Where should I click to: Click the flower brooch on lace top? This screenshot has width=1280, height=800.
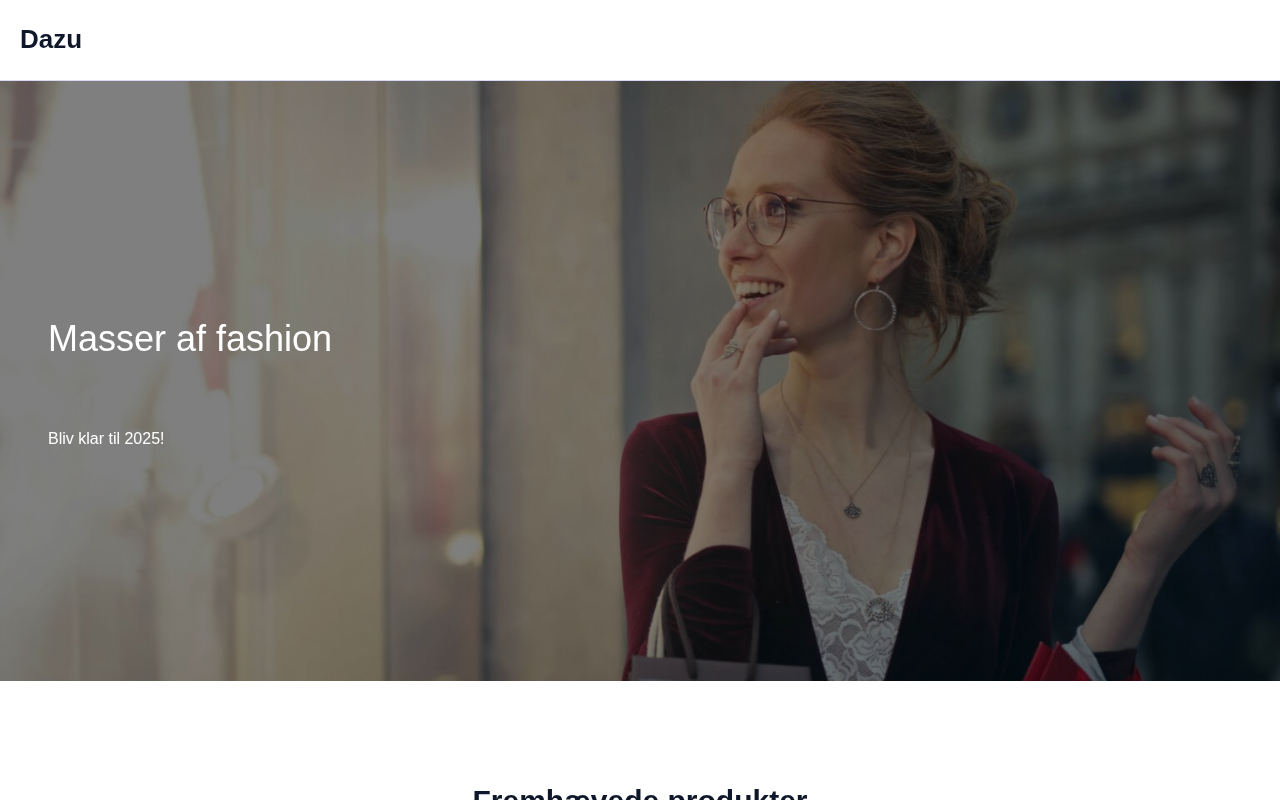point(880,609)
